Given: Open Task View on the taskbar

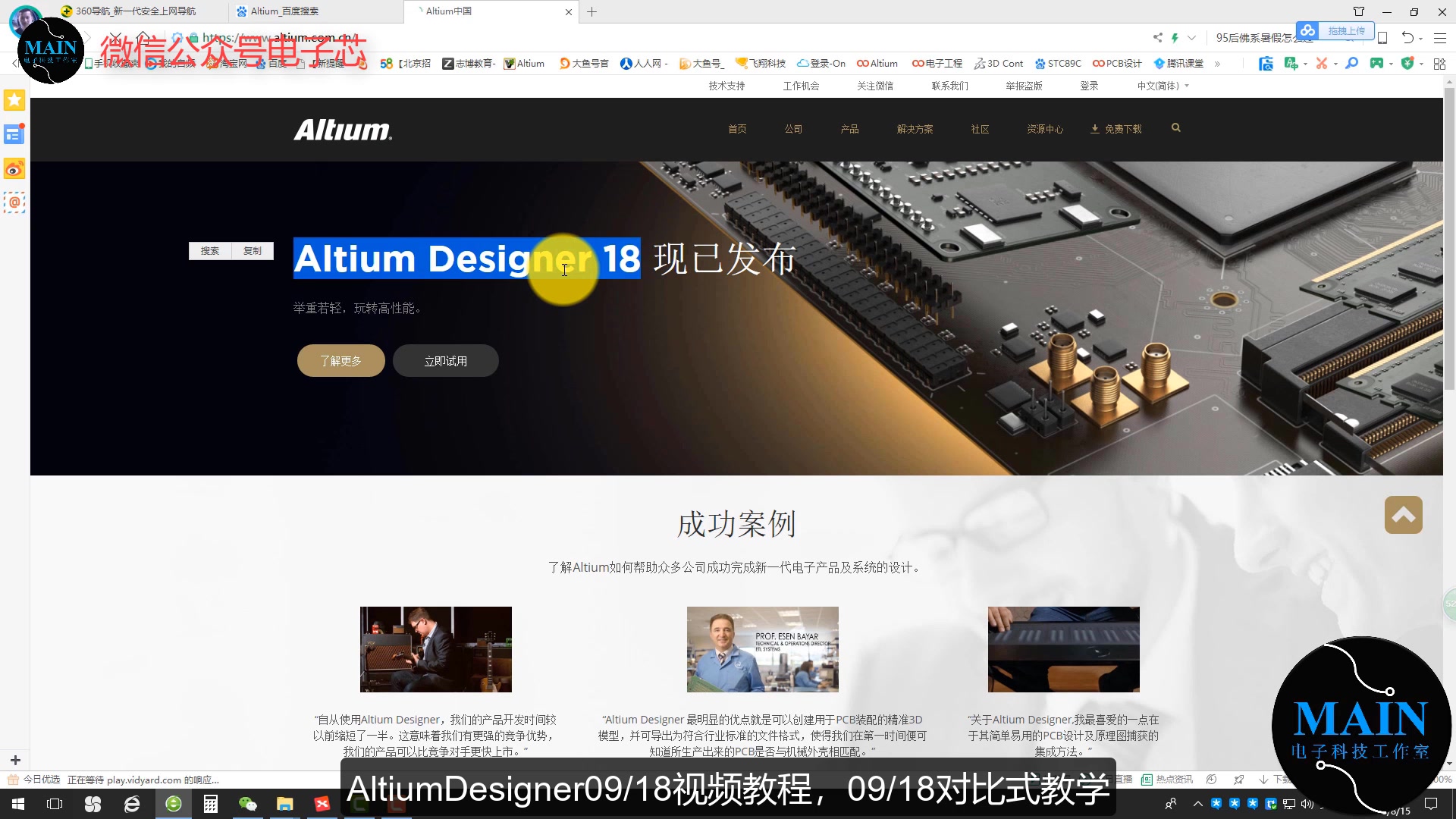Looking at the screenshot, I should tap(55, 804).
